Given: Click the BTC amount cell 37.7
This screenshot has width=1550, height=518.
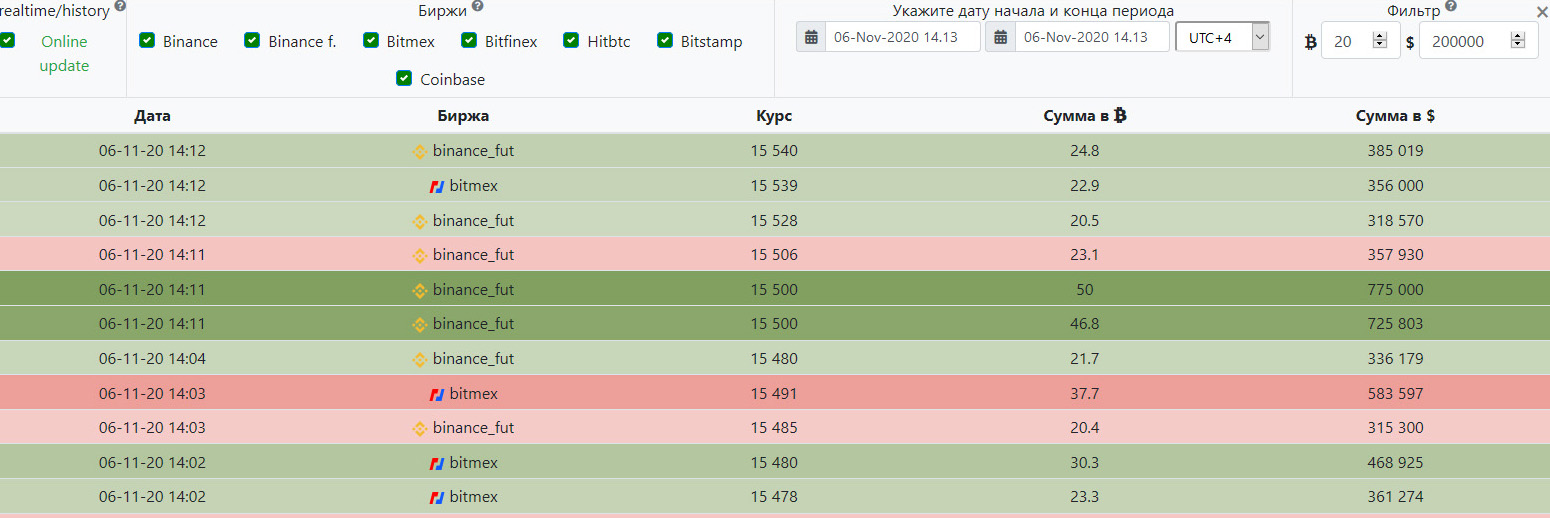Looking at the screenshot, I should [x=1085, y=393].
